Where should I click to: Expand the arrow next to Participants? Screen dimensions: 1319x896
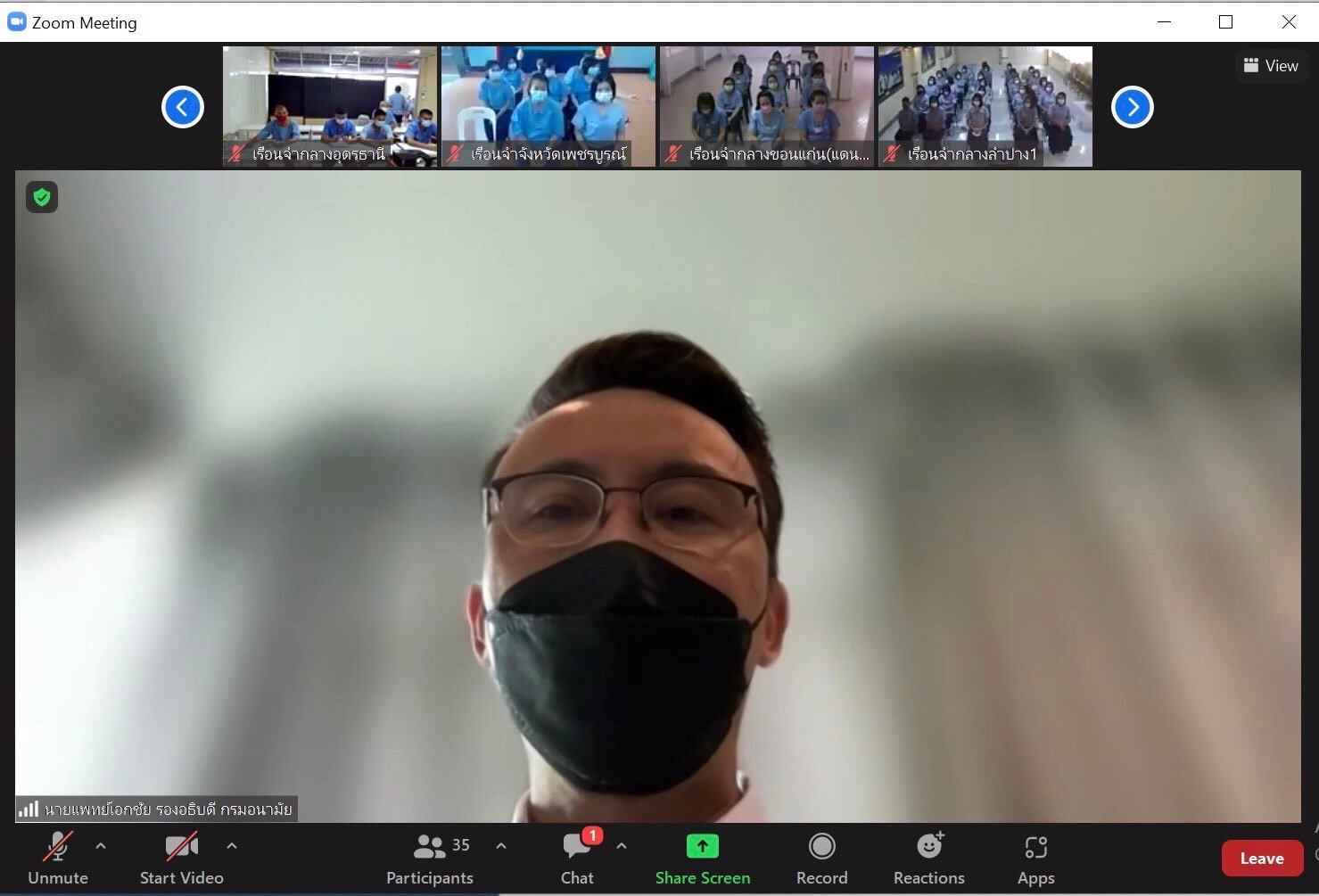click(x=501, y=845)
